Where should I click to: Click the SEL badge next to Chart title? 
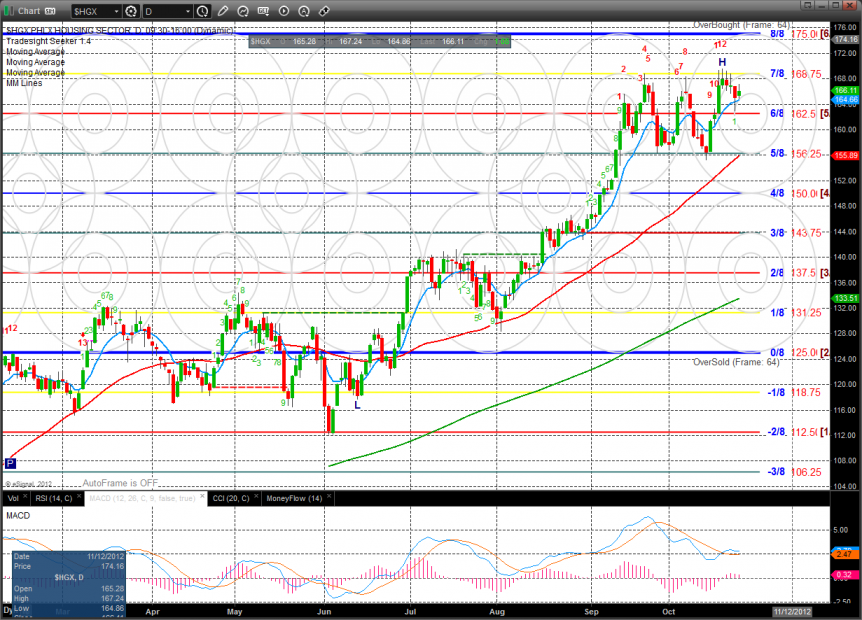pos(47,11)
